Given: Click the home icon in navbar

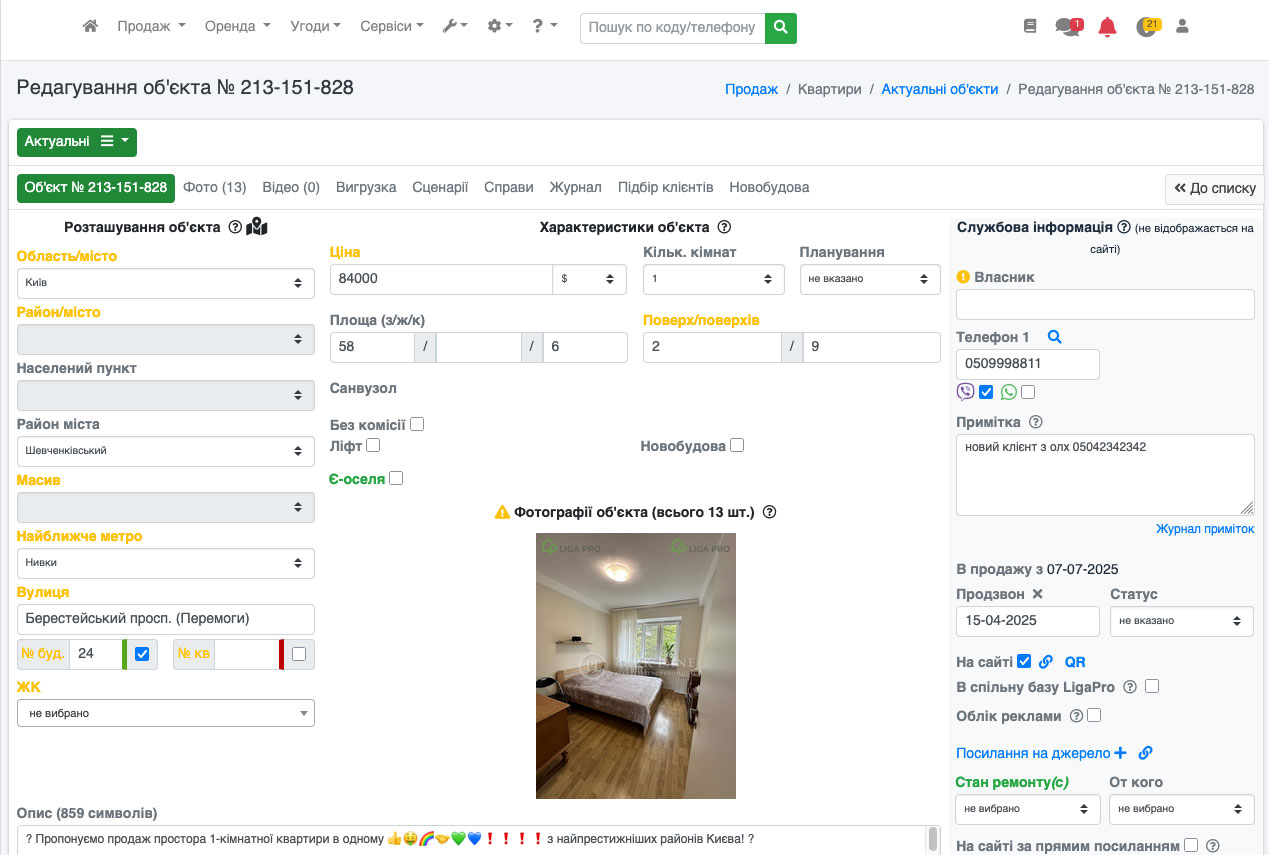Looking at the screenshot, I should tap(90, 27).
